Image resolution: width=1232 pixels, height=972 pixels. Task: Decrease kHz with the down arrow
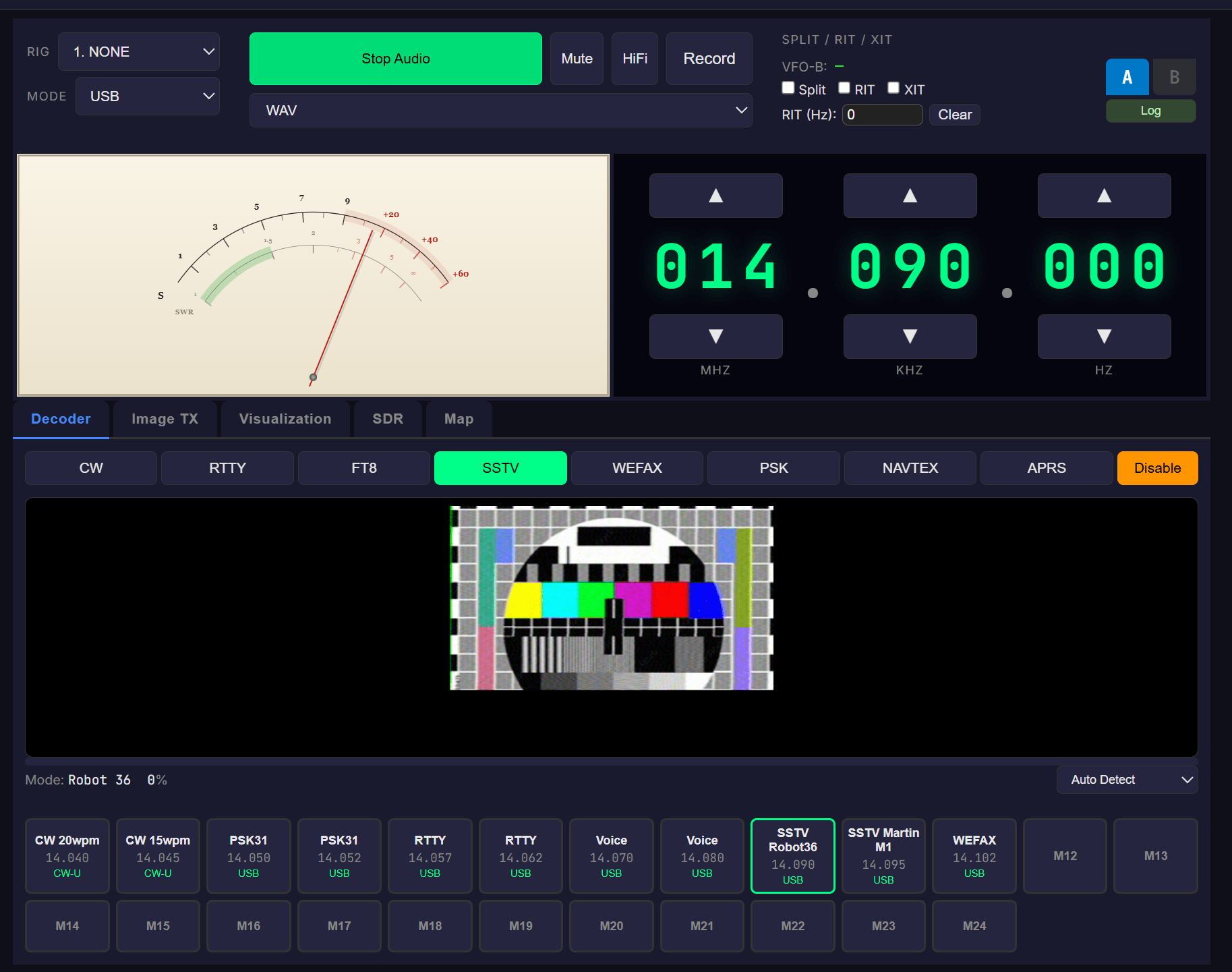(x=910, y=336)
